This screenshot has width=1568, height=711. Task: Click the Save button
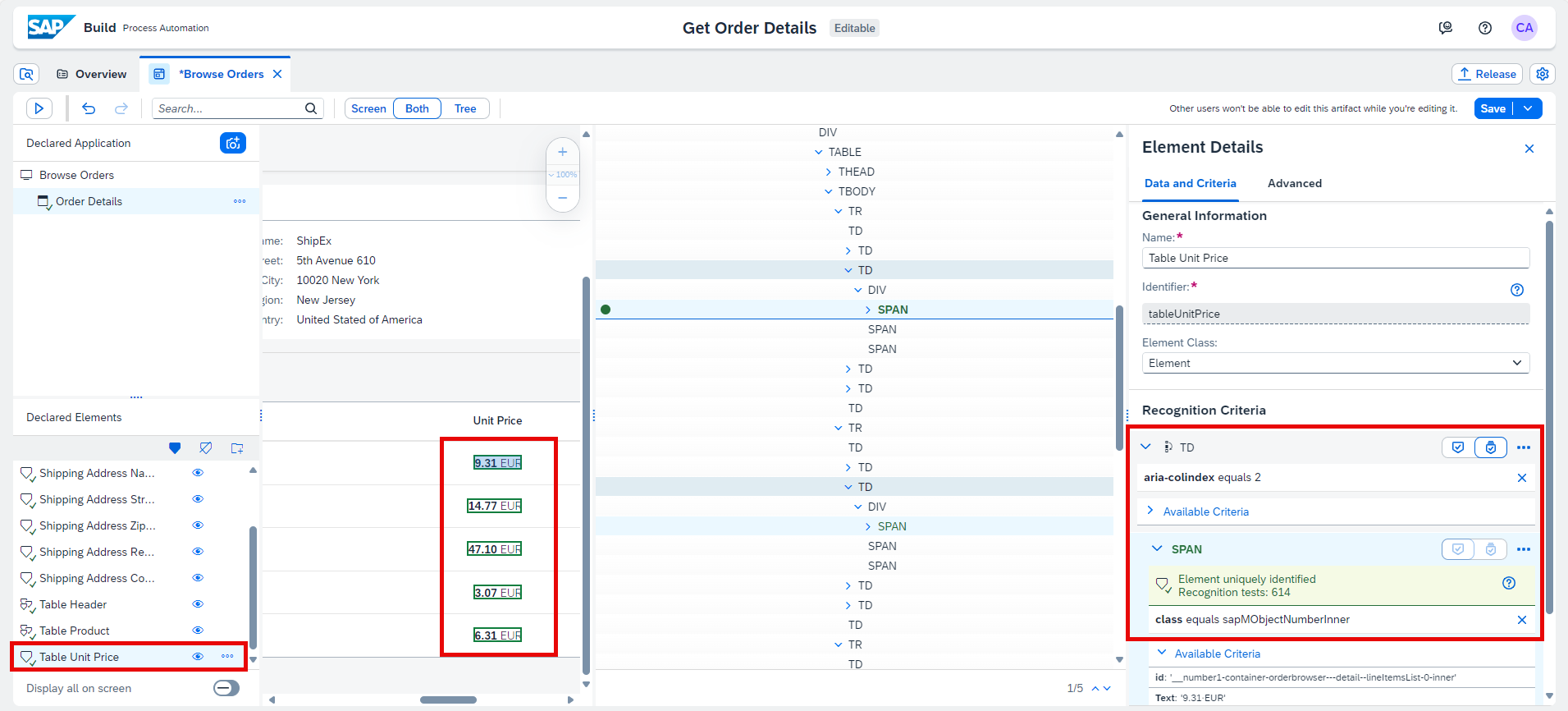pyautogui.click(x=1493, y=108)
